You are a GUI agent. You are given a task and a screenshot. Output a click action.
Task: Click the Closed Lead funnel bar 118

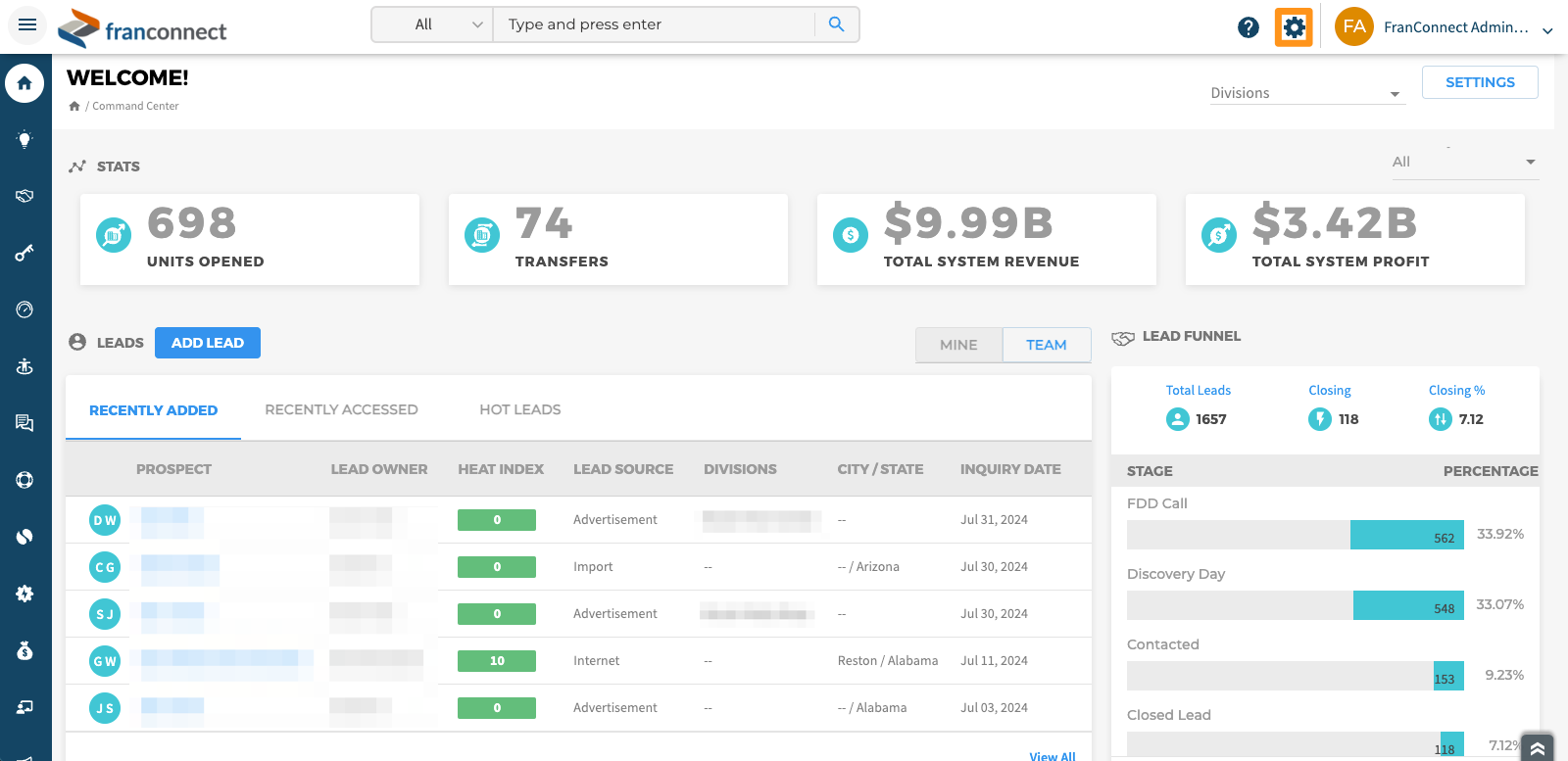[1452, 744]
